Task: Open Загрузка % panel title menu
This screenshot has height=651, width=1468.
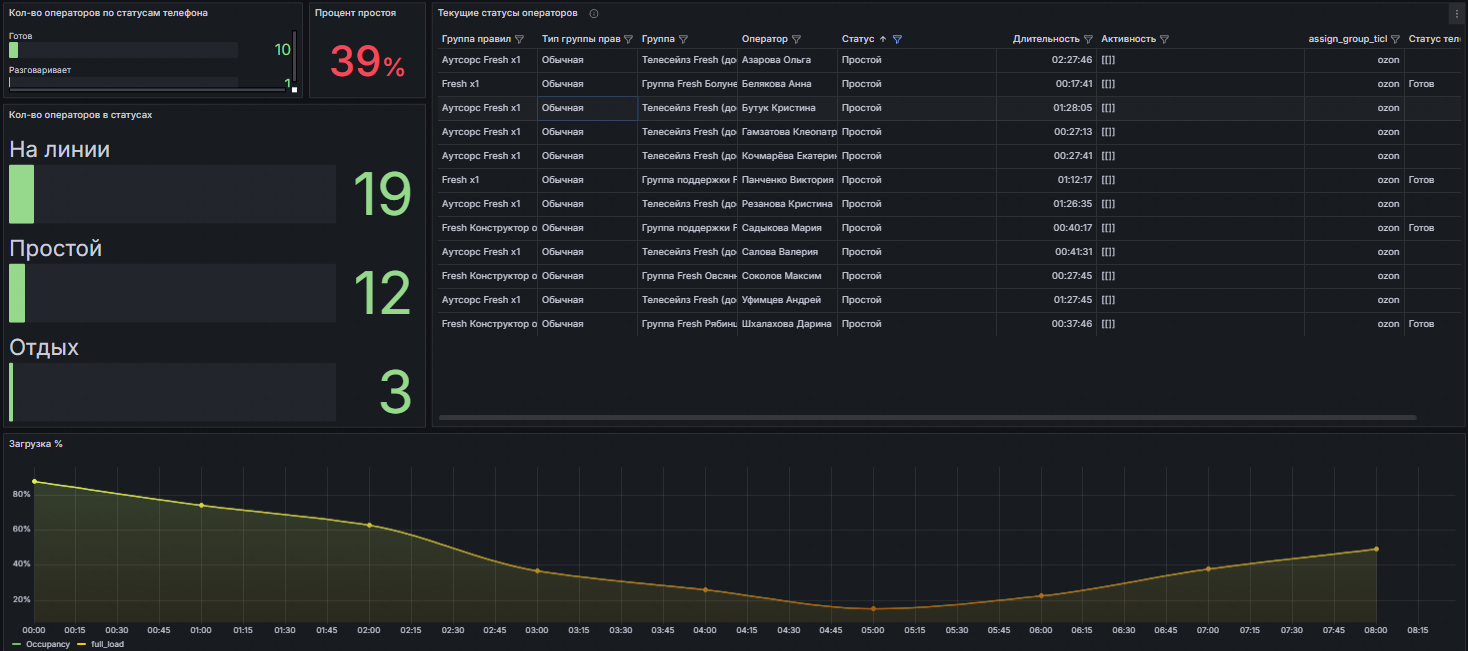Action: click(36, 443)
